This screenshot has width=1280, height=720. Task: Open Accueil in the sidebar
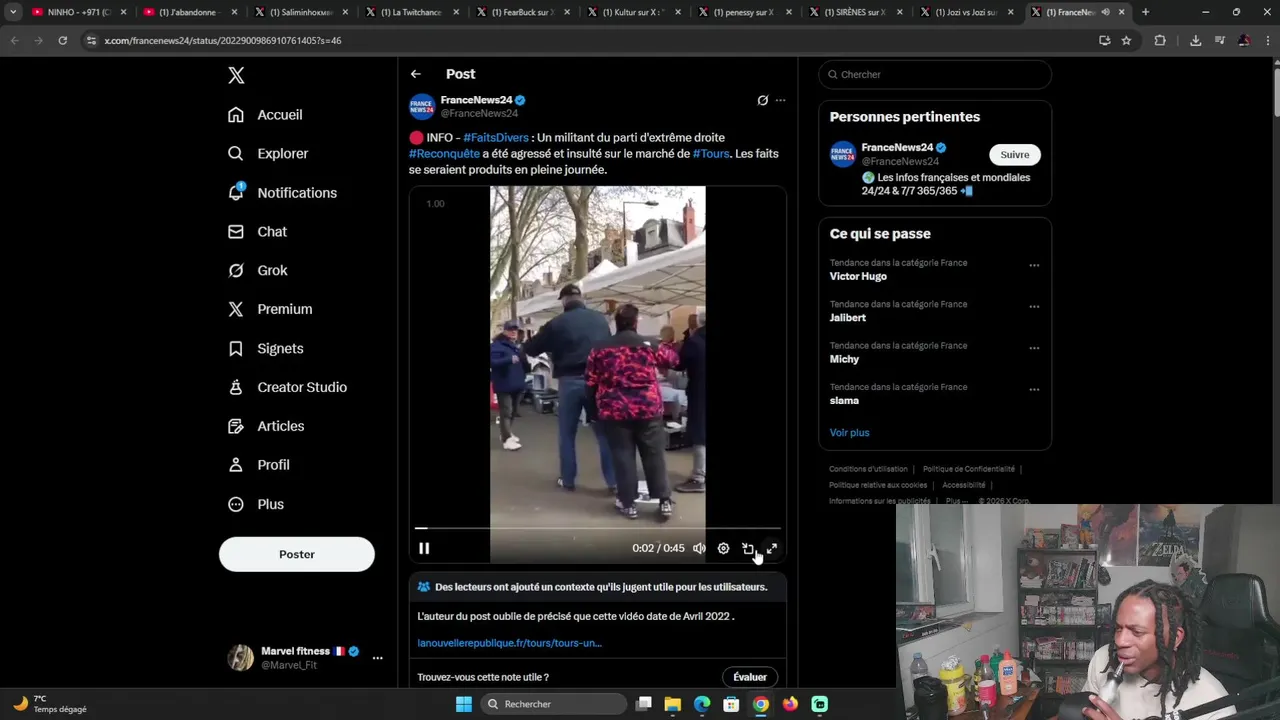tap(265, 115)
